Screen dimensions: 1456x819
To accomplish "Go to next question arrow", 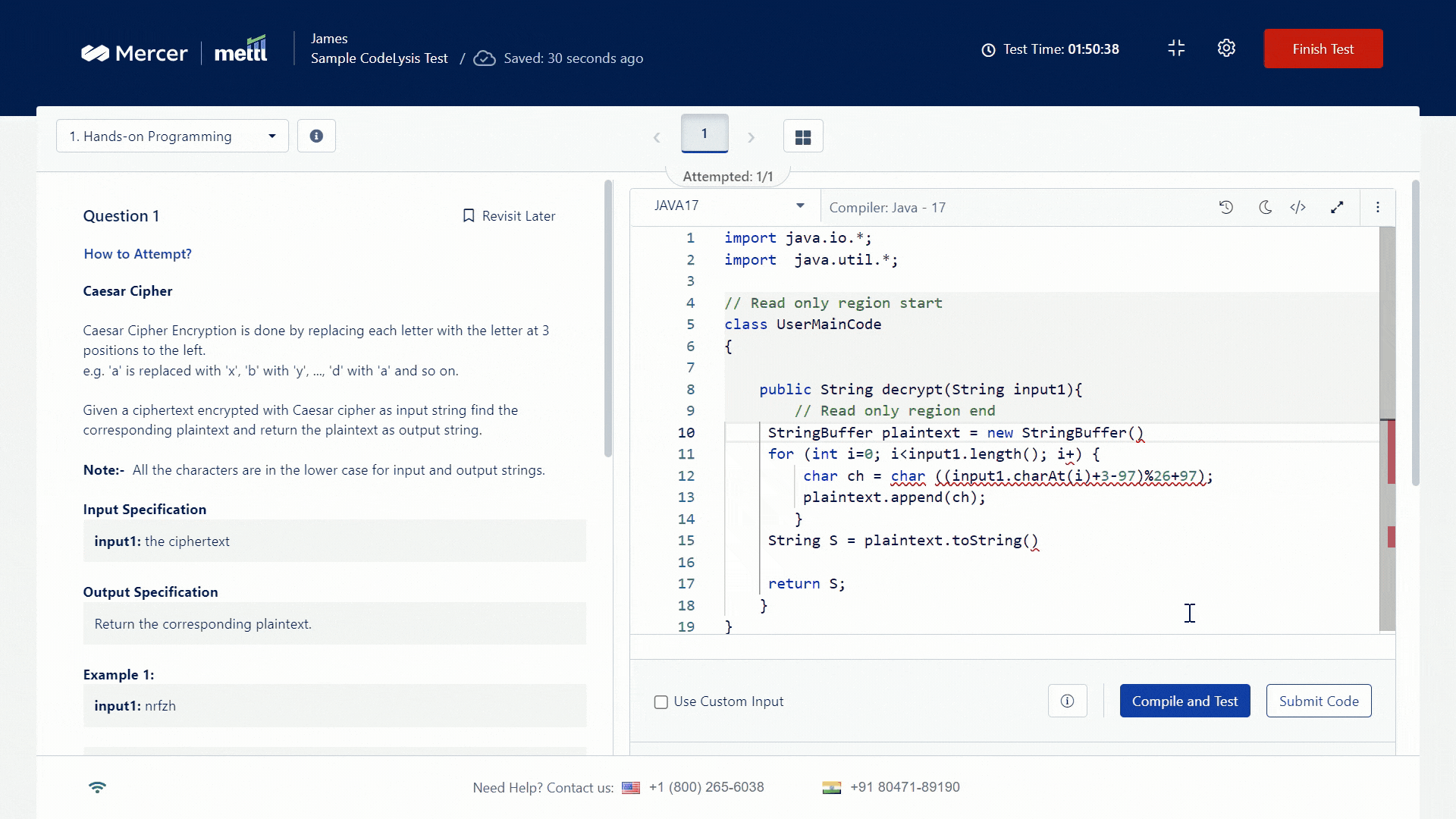I will (751, 137).
